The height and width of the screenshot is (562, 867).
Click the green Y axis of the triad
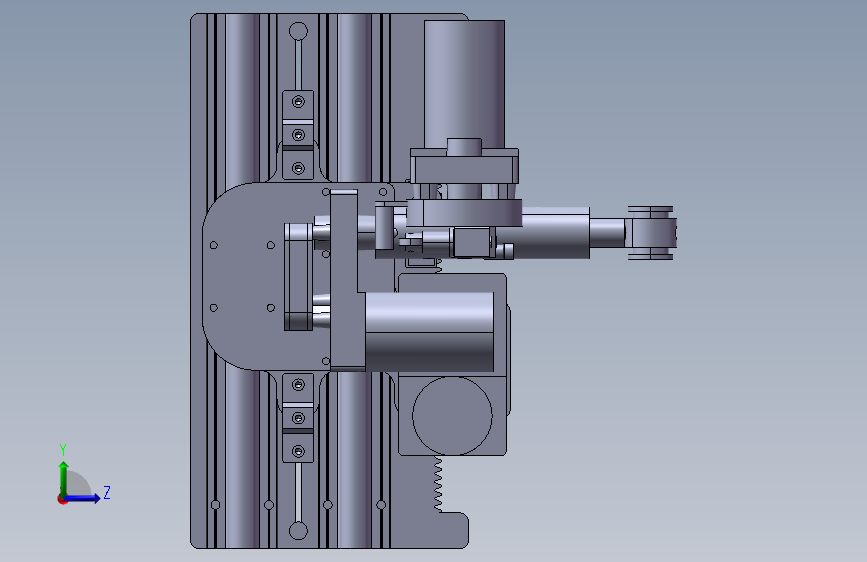click(x=64, y=479)
